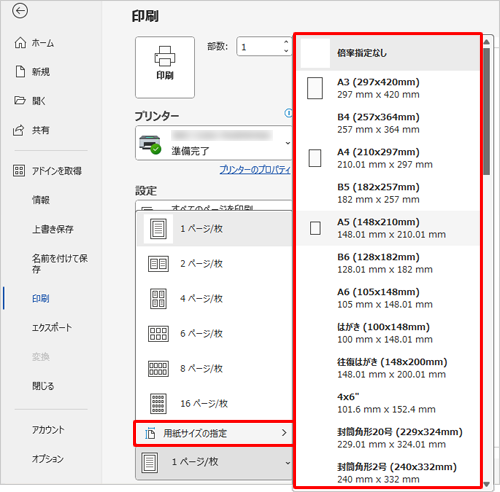Pick the 8 ページ/枚 layout icon

(158, 369)
